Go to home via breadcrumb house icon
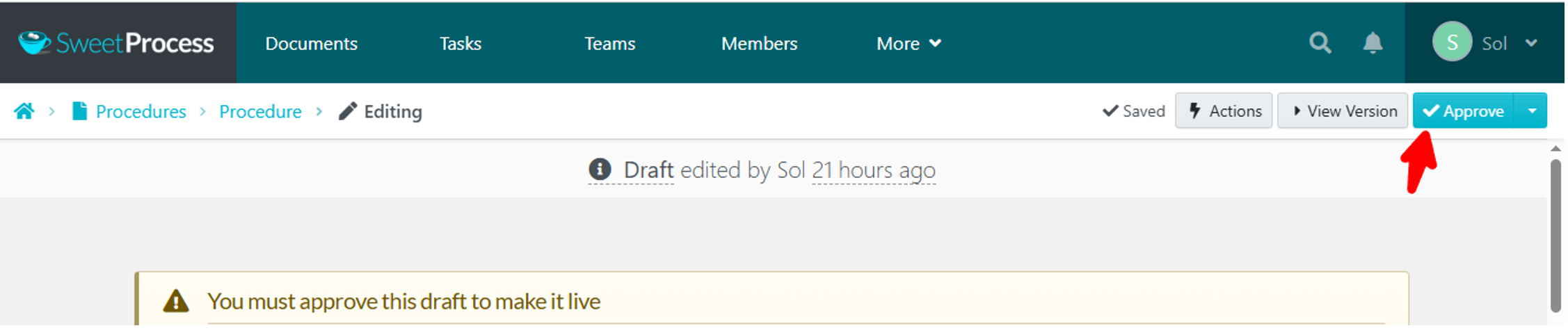 (x=24, y=111)
